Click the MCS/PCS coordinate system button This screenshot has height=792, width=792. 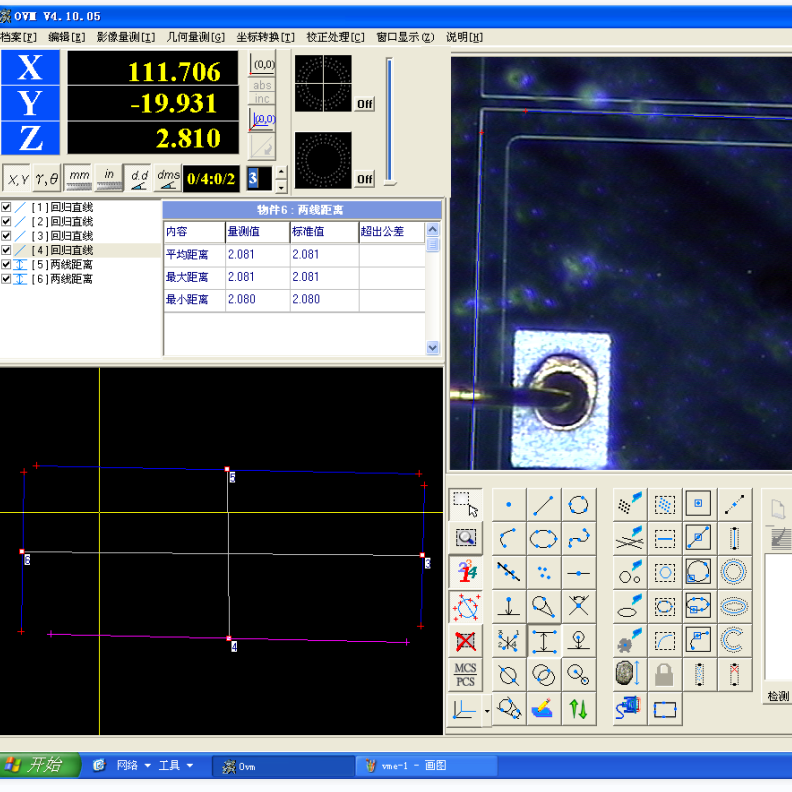(x=465, y=675)
